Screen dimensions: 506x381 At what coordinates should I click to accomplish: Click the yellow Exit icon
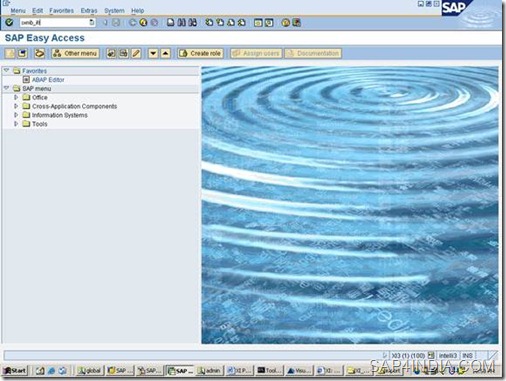pyautogui.click(x=143, y=23)
